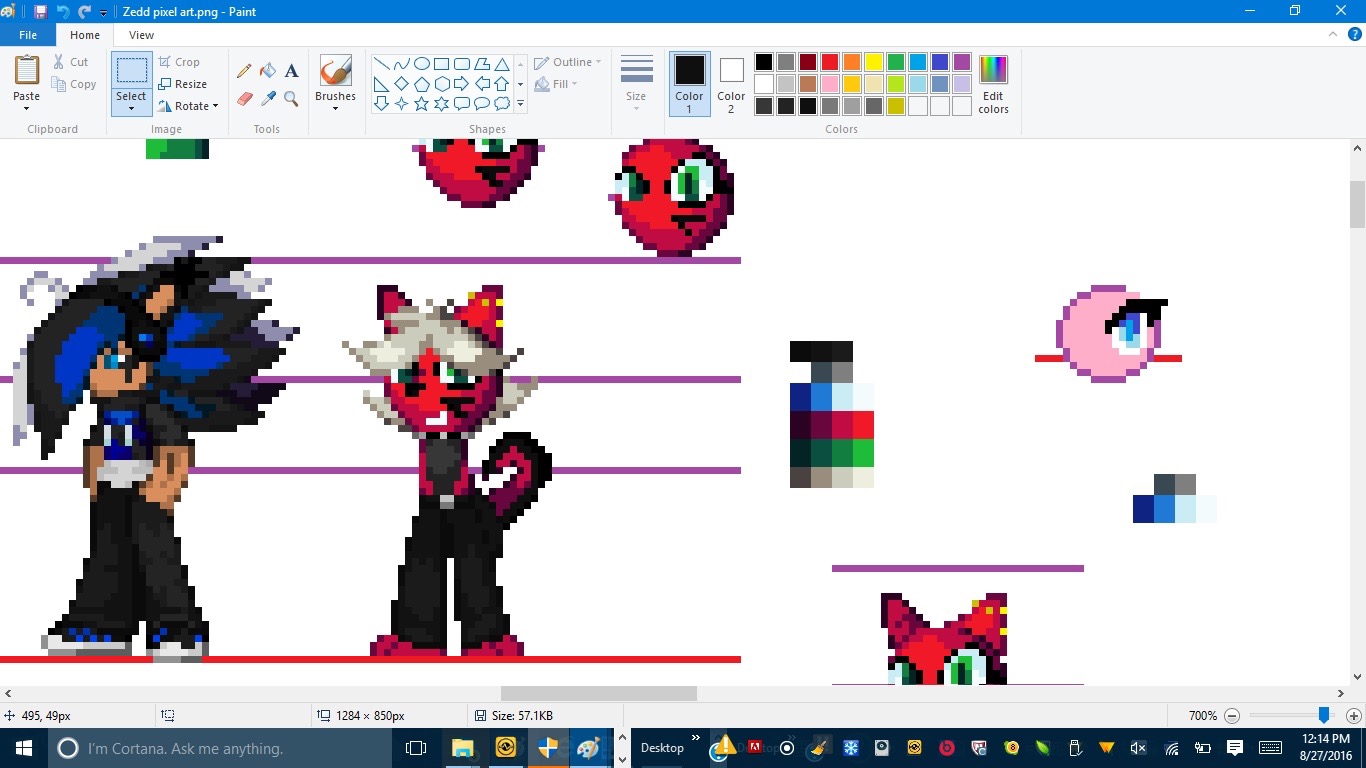1366x768 pixels.
Task: Switch to the View ribbon tab
Action: pyautogui.click(x=141, y=35)
